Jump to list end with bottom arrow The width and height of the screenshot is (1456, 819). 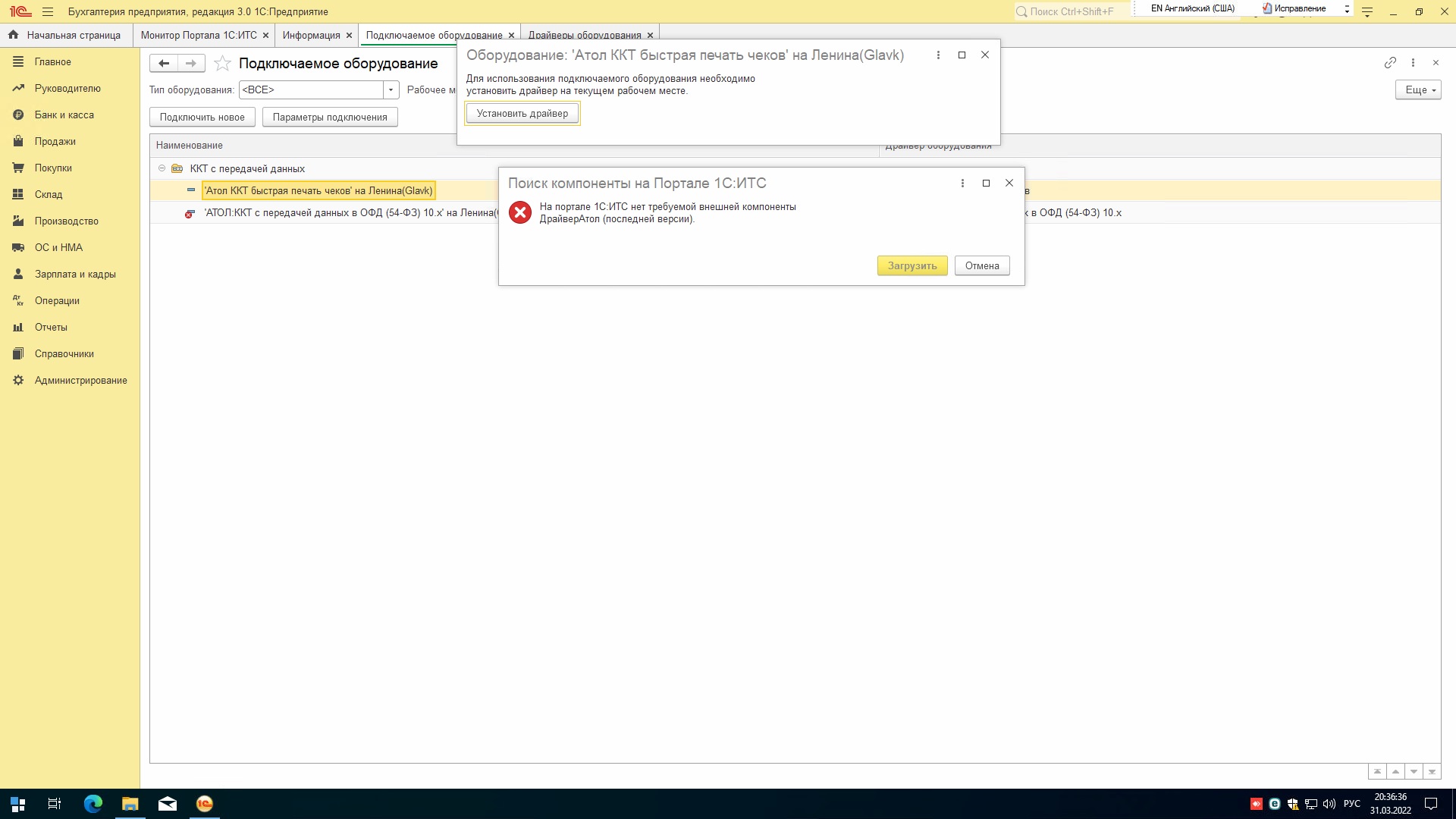[1432, 771]
